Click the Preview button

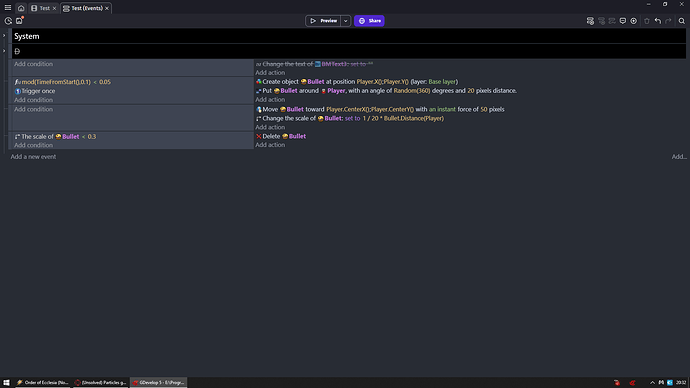point(323,21)
